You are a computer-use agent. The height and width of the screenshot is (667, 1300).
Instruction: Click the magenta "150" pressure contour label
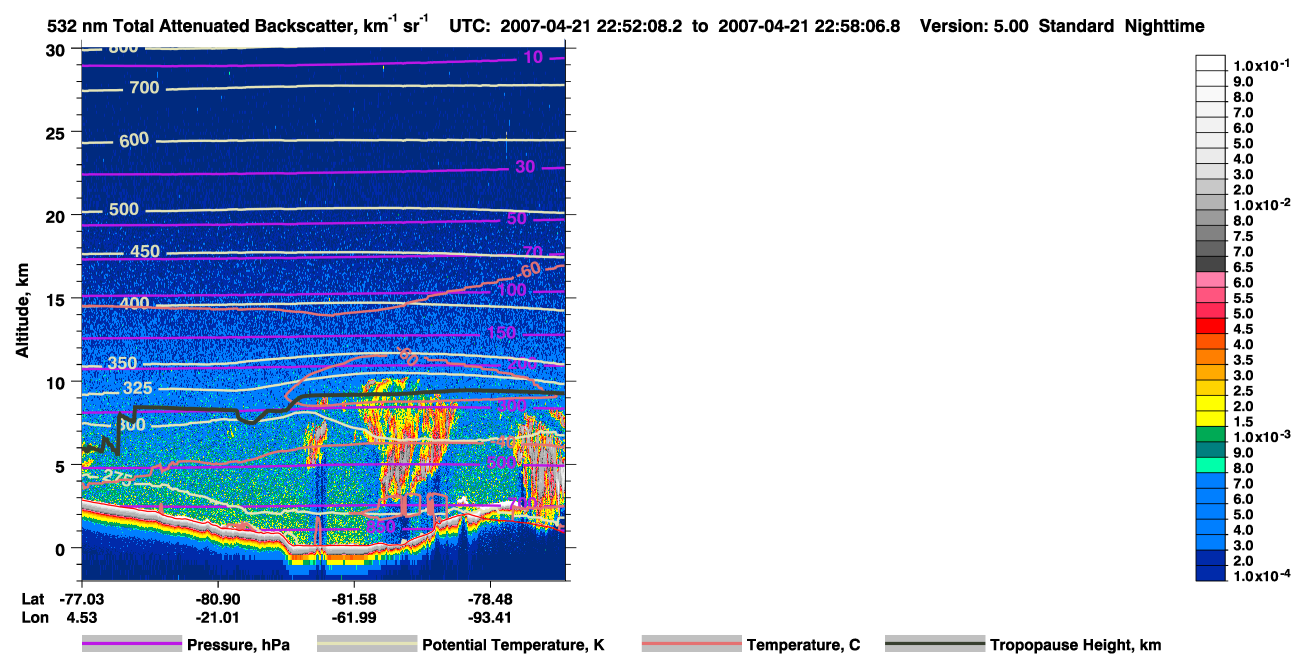[x=501, y=332]
